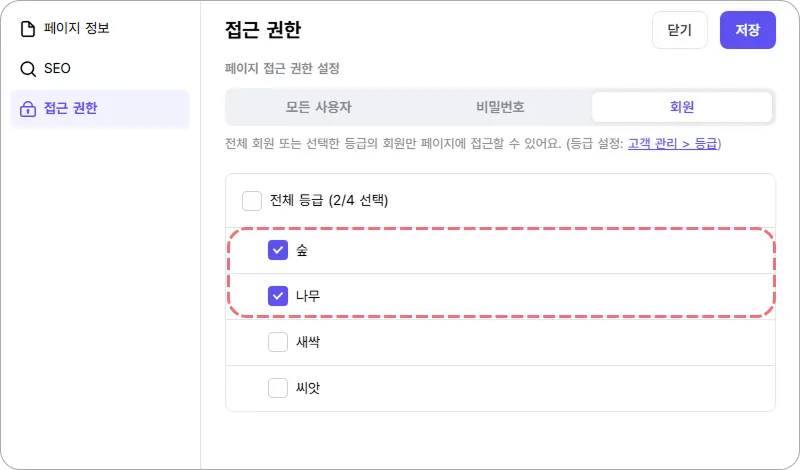This screenshot has width=800, height=470.
Task: Click the 새싹 grade label text
Action: [x=308, y=342]
